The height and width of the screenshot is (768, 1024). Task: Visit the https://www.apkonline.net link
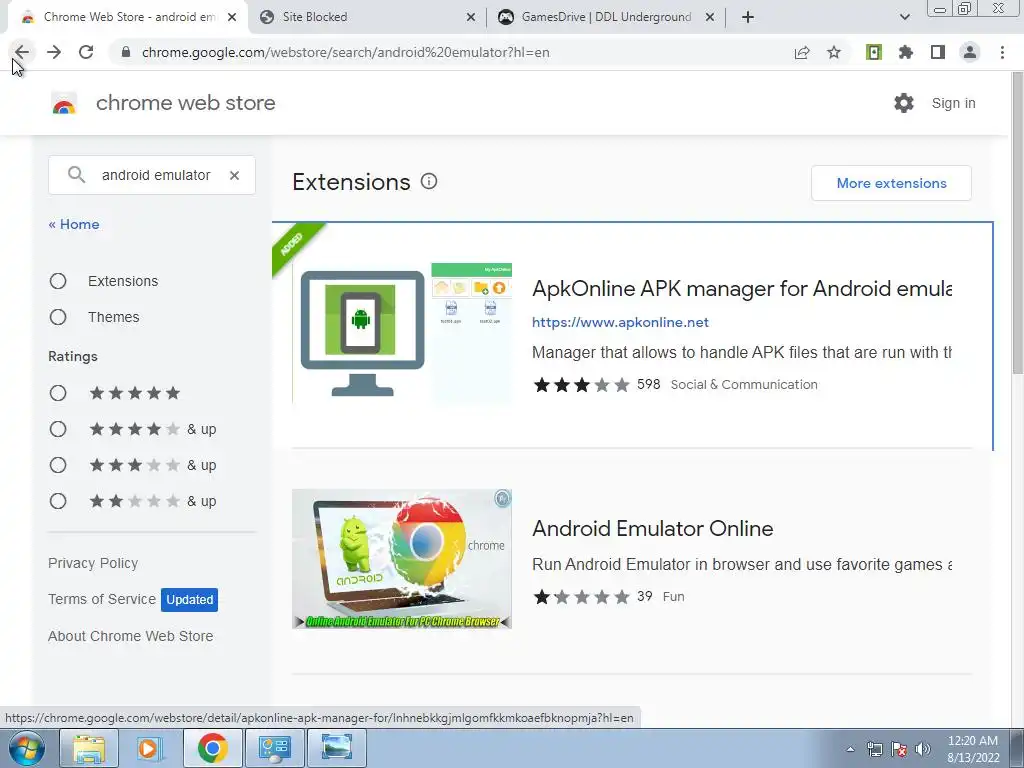620,322
